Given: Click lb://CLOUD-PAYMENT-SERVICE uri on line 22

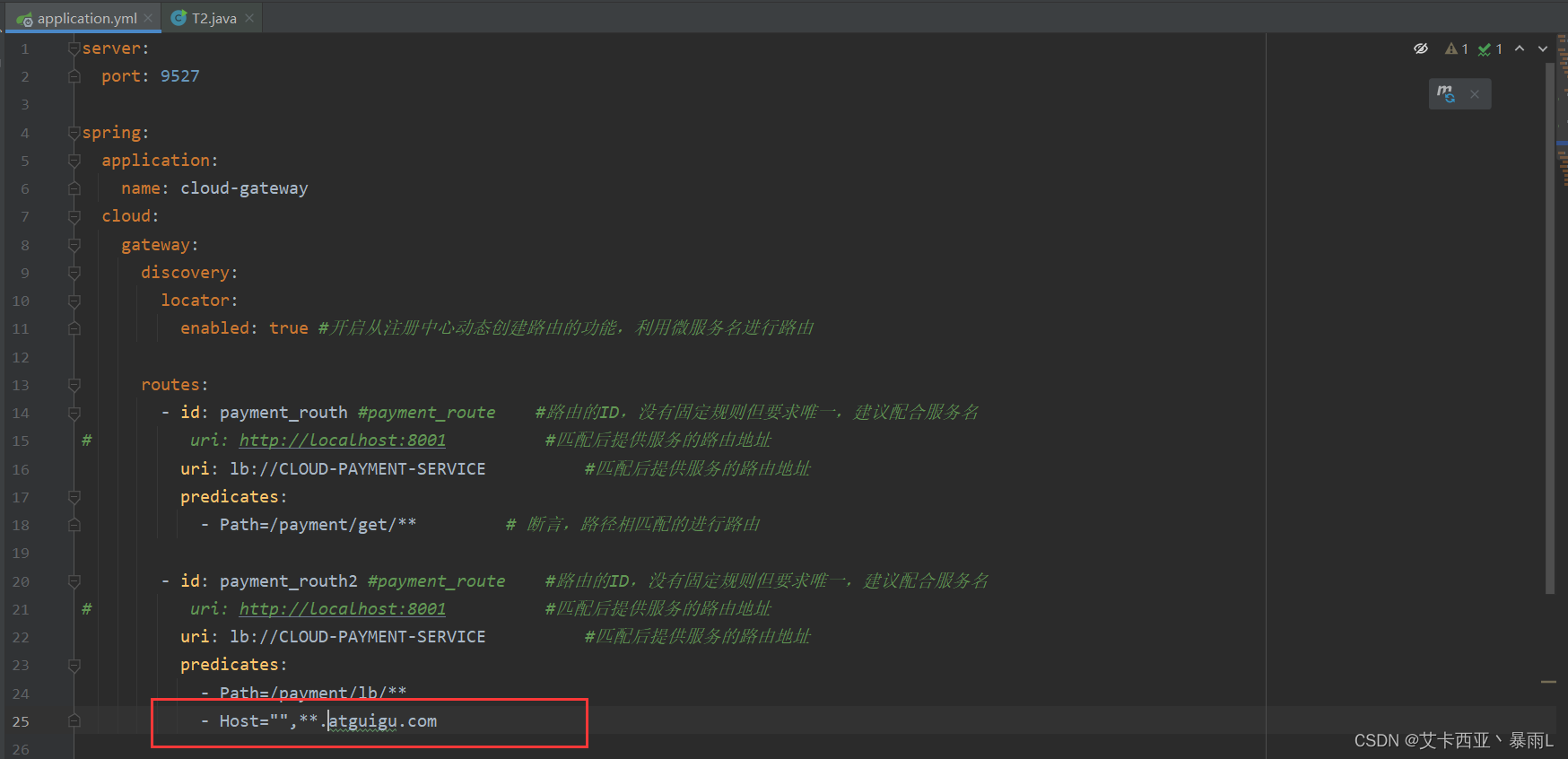Looking at the screenshot, I should point(358,637).
